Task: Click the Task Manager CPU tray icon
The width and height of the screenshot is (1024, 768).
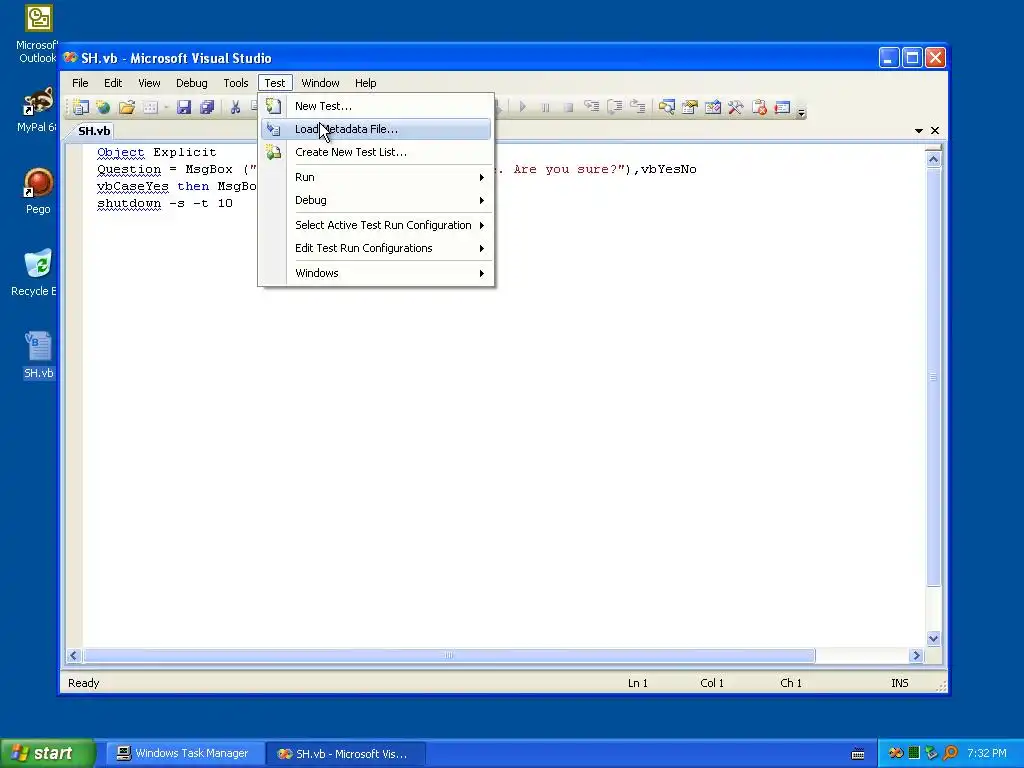Action: 914,753
